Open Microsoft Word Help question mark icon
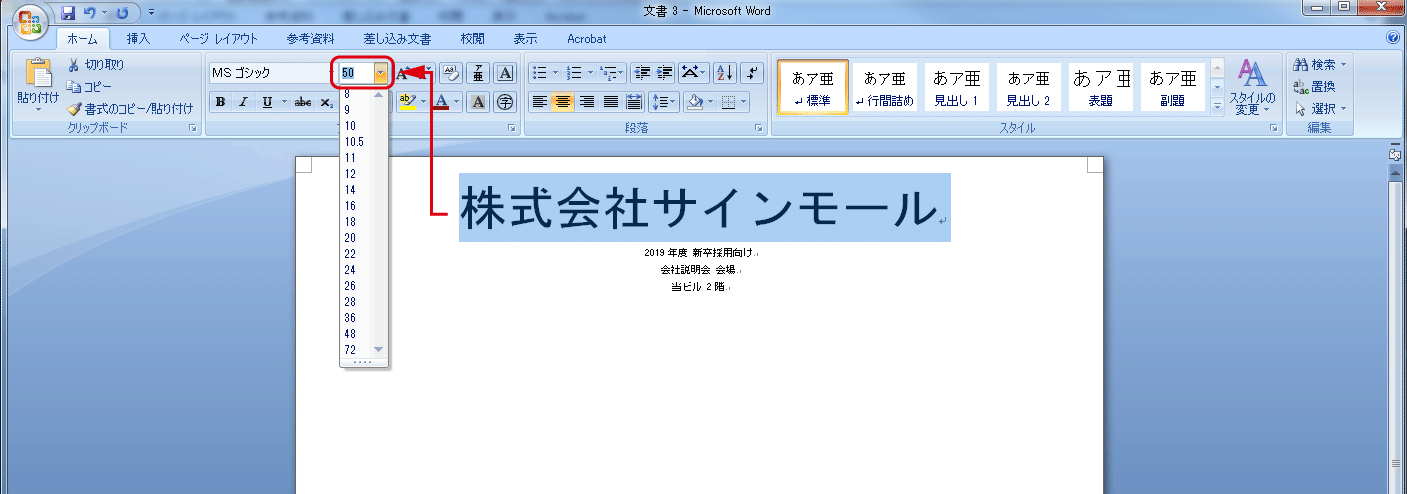Image resolution: width=1407 pixels, height=494 pixels. [x=1393, y=38]
